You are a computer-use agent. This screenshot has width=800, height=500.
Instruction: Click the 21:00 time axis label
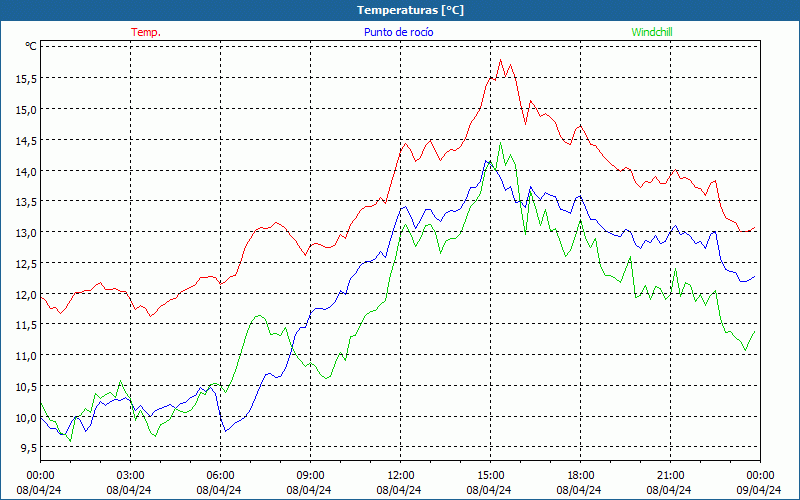(670, 476)
